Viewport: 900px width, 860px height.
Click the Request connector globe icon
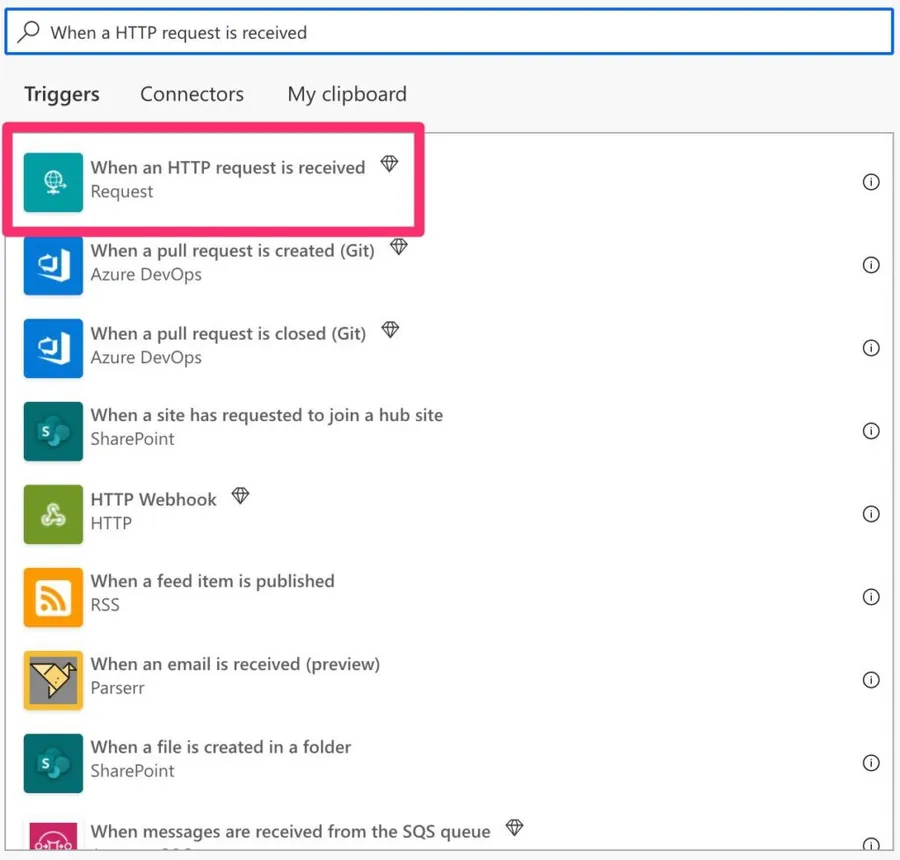pyautogui.click(x=53, y=182)
